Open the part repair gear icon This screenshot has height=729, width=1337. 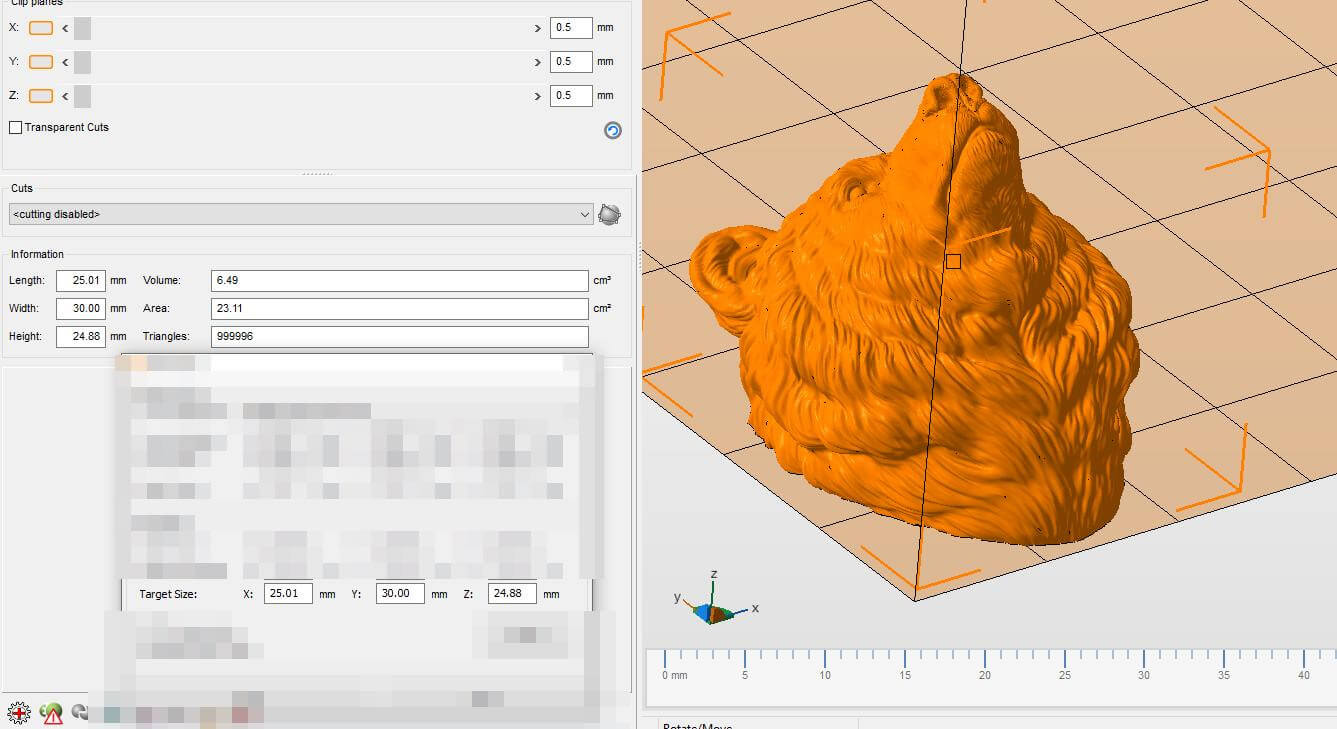(x=18, y=714)
